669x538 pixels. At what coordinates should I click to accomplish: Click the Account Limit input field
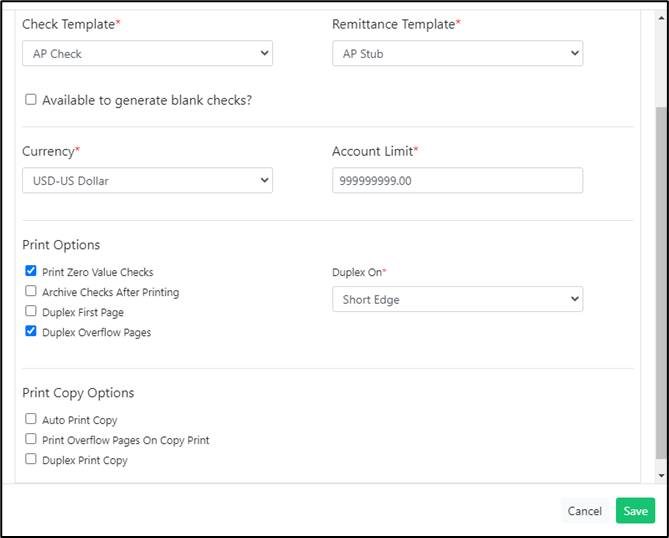(457, 180)
